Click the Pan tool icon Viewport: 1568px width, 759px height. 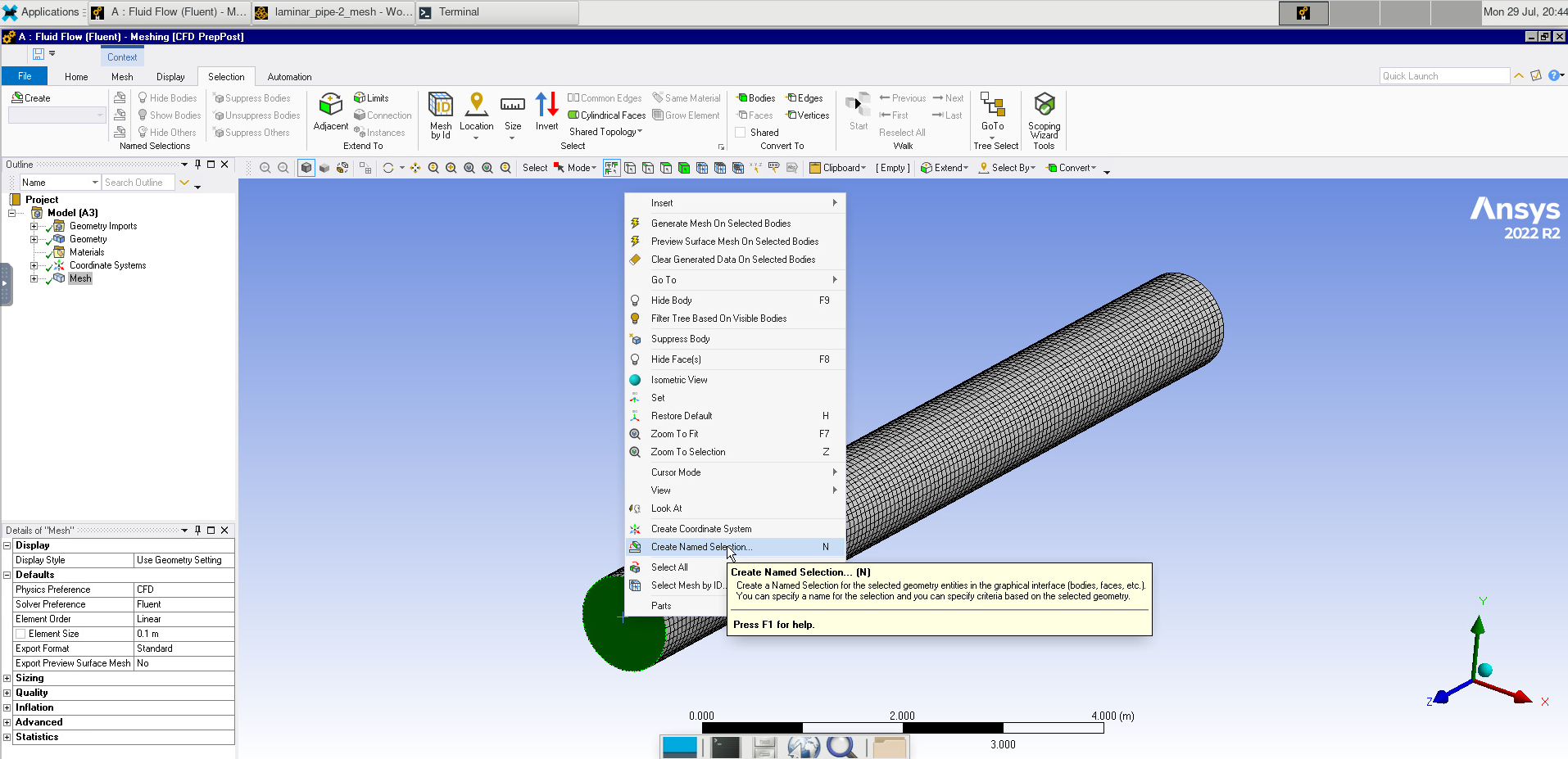point(415,168)
